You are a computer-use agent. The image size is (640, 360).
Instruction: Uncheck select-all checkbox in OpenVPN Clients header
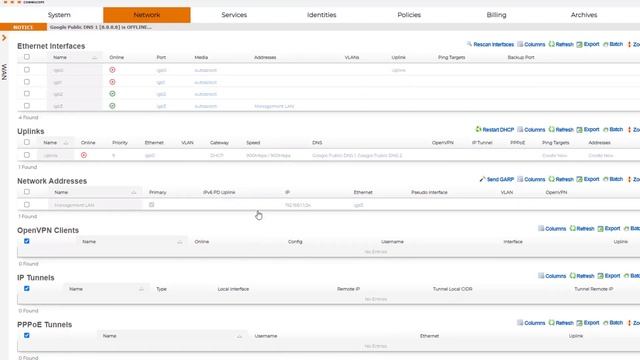[x=27, y=241]
